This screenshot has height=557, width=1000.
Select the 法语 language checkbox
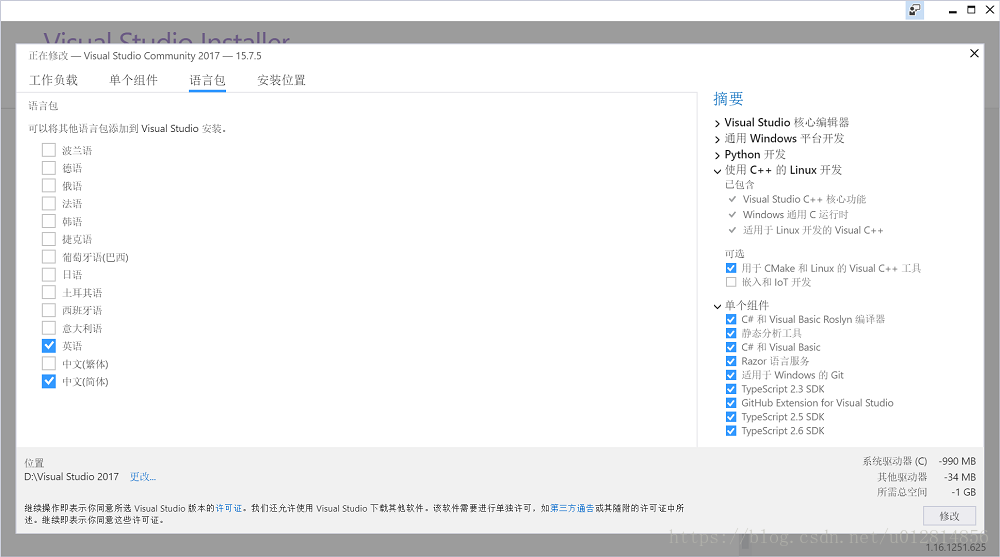pos(48,204)
